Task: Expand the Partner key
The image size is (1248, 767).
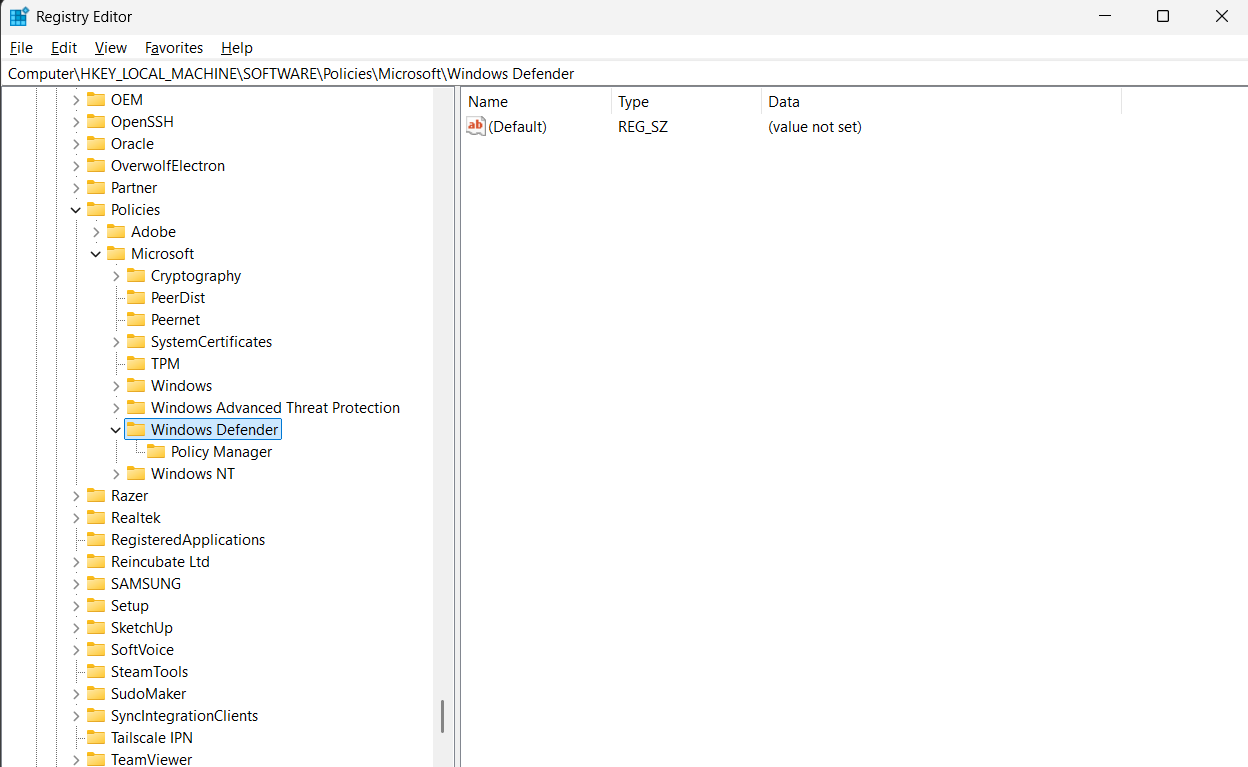Action: 76,188
